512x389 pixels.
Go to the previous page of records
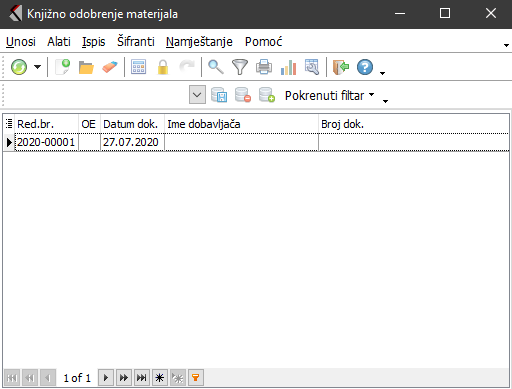pos(30,378)
